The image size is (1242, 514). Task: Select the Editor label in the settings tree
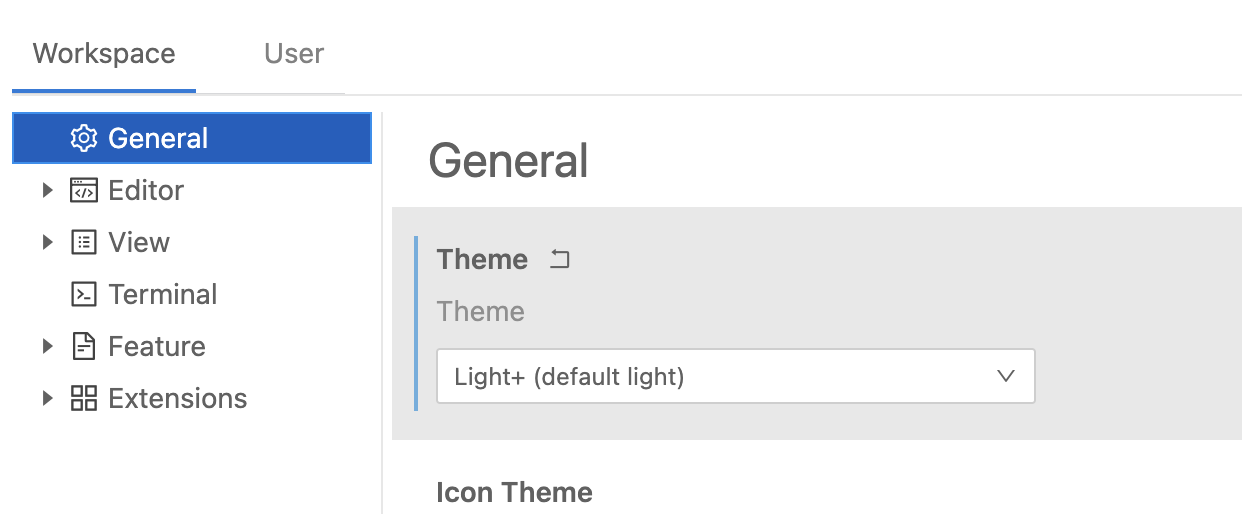coord(146,190)
